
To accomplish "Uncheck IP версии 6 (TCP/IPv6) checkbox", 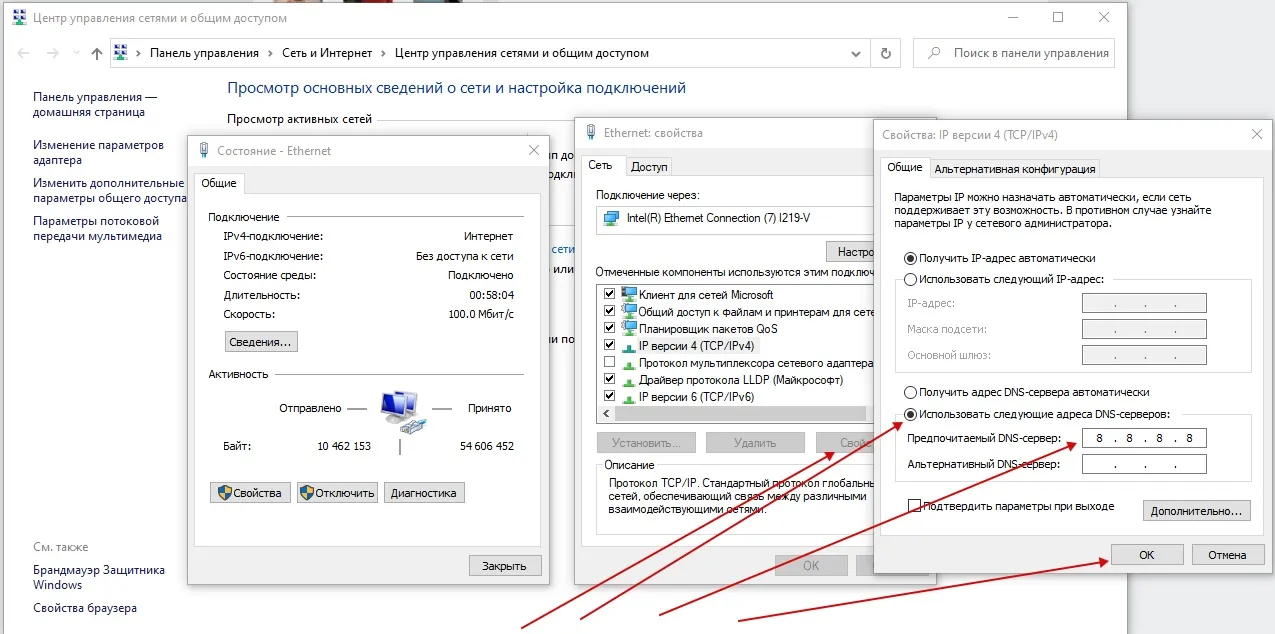I will tap(609, 397).
